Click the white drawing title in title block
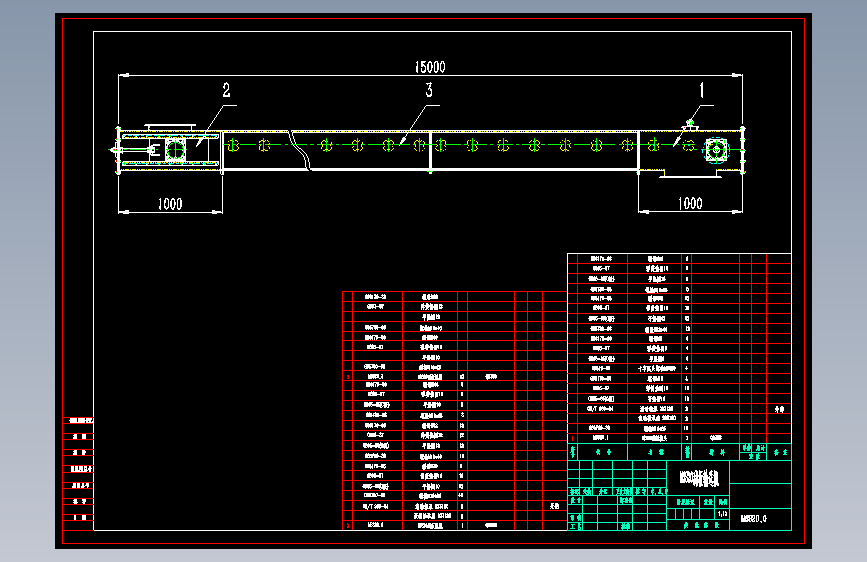The width and height of the screenshot is (867, 562). tap(699, 477)
